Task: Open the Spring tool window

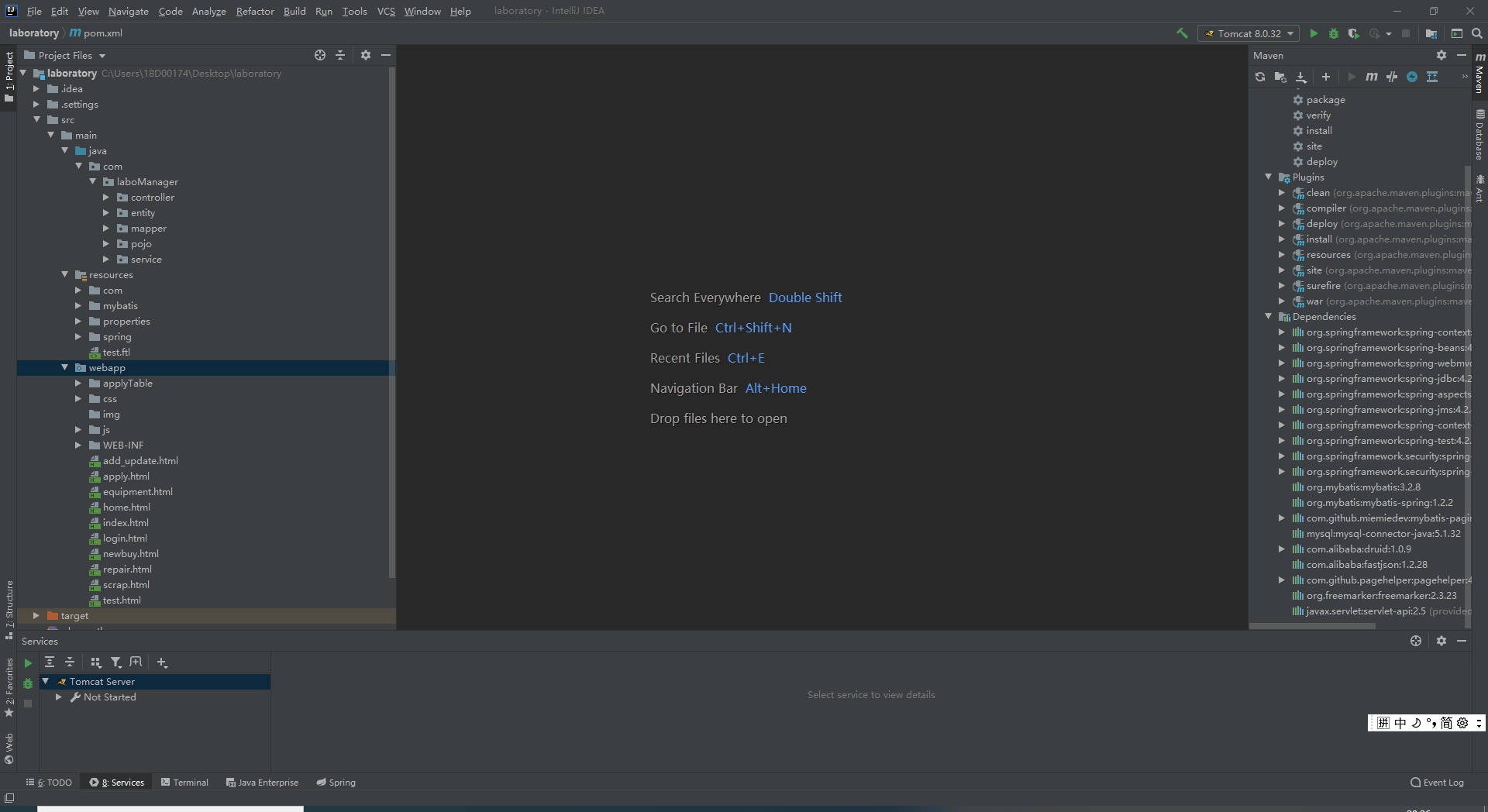Action: tap(336, 783)
